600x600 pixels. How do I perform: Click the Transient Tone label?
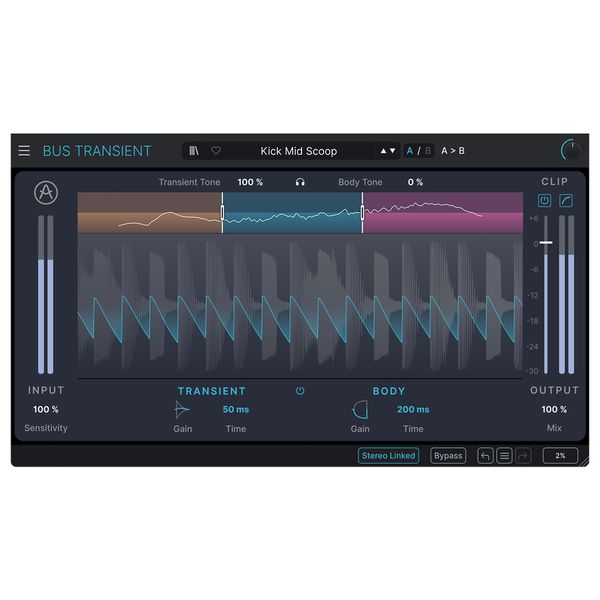(x=189, y=182)
